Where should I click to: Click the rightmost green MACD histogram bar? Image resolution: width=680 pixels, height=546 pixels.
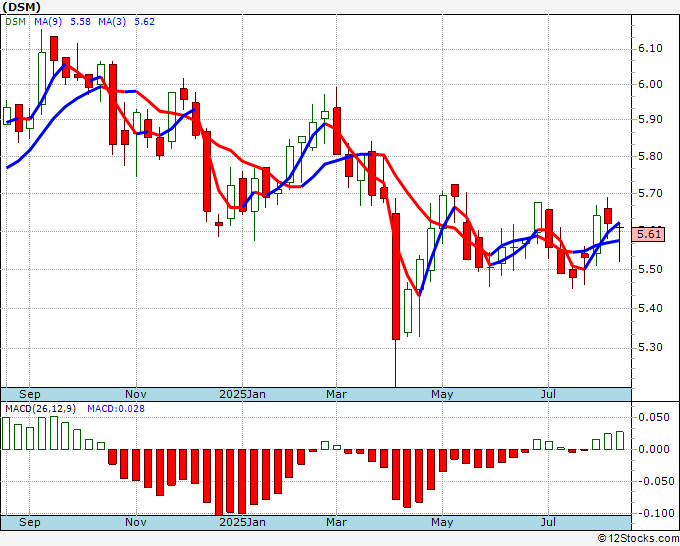tap(620, 441)
